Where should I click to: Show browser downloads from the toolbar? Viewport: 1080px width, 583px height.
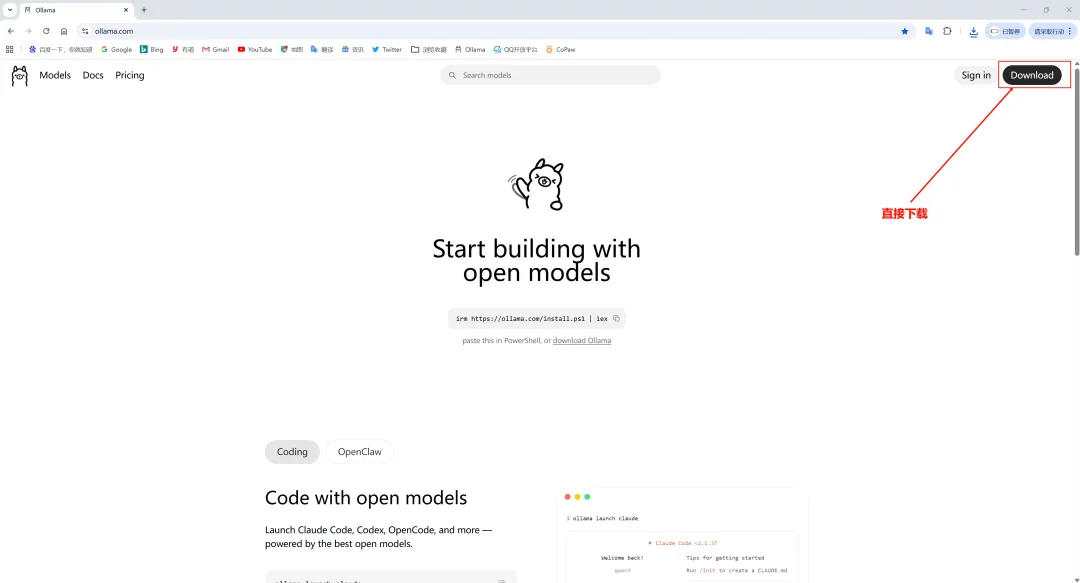973,32
